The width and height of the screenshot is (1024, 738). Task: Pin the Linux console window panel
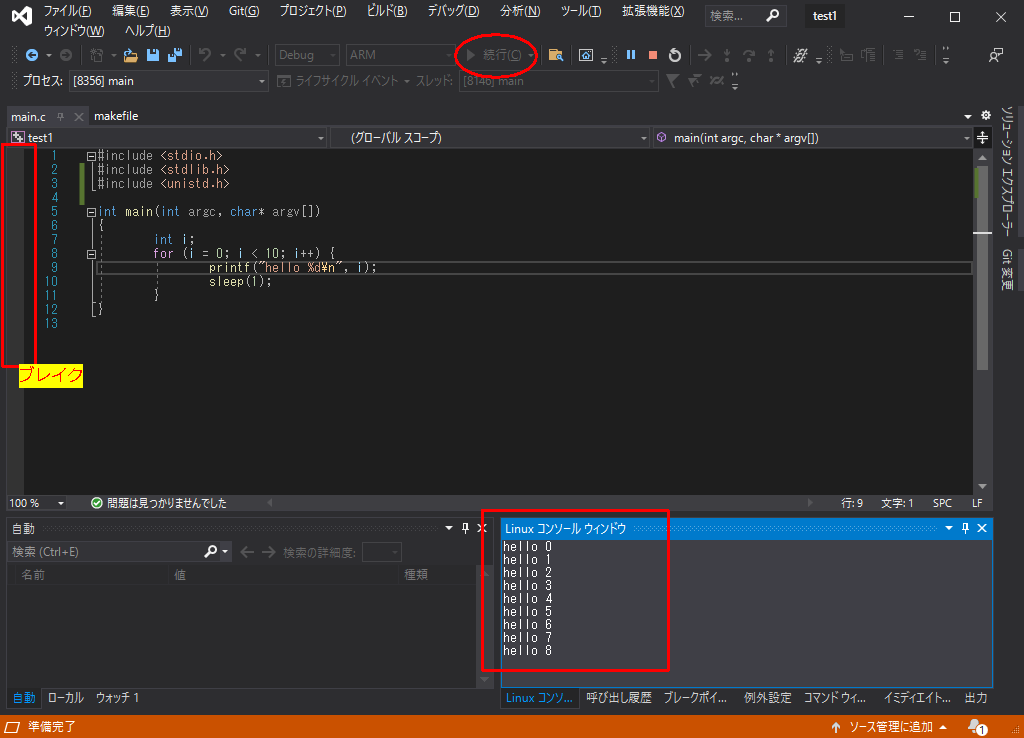click(965, 528)
